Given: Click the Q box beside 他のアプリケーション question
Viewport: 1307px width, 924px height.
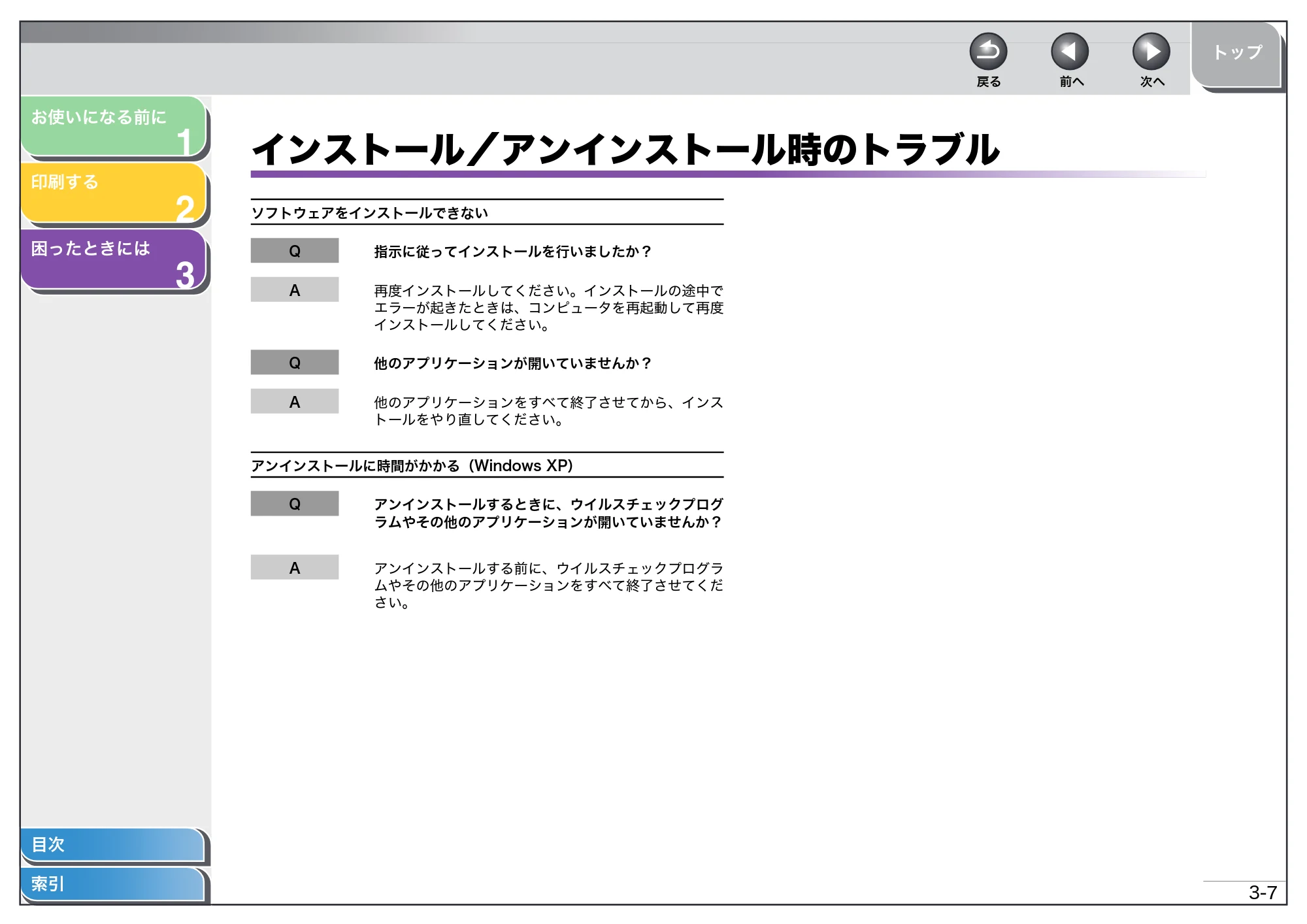Looking at the screenshot, I should (x=295, y=362).
